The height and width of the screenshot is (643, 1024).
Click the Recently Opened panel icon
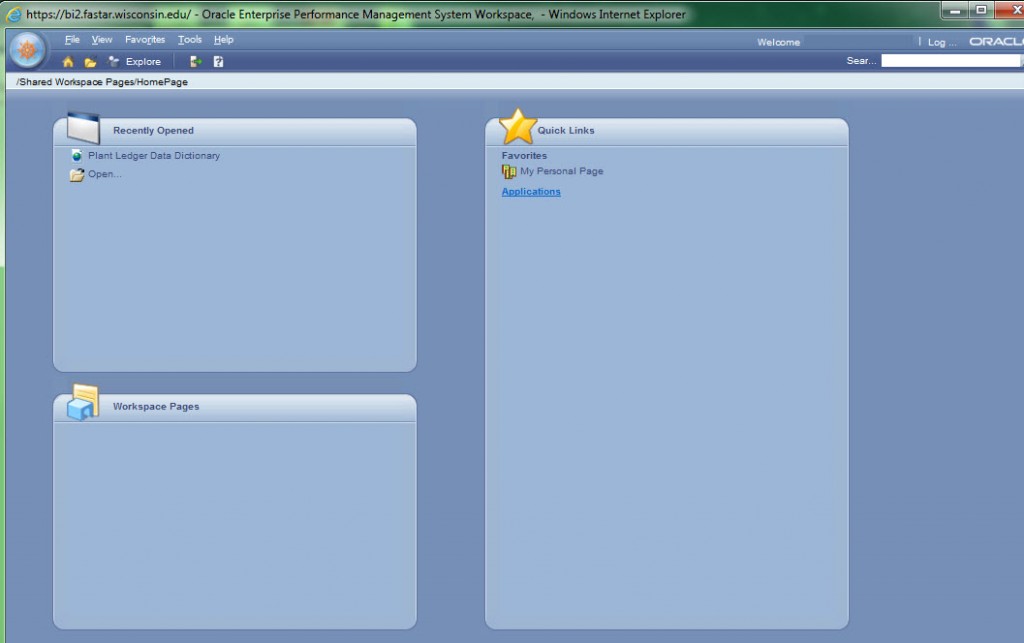coord(83,128)
